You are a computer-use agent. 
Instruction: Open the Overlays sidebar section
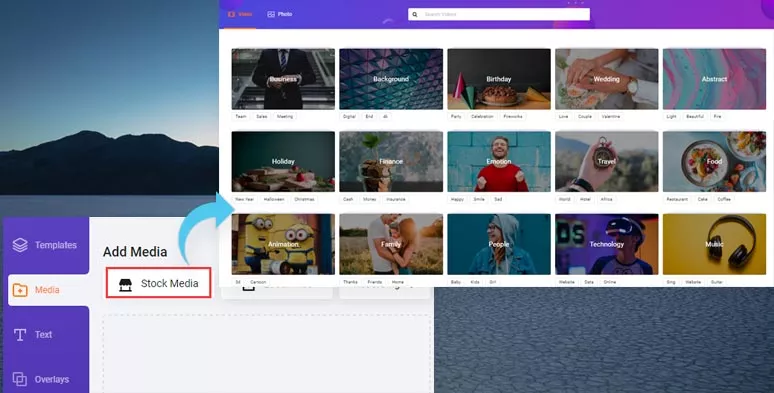click(x=45, y=379)
